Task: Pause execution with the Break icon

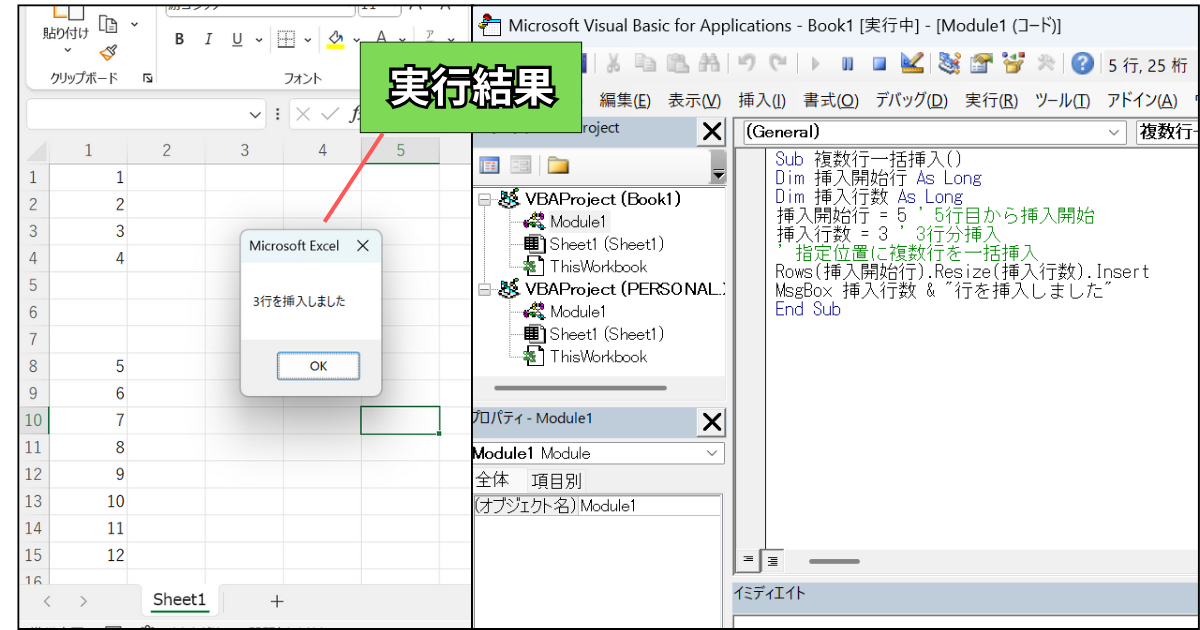Action: tap(848, 64)
